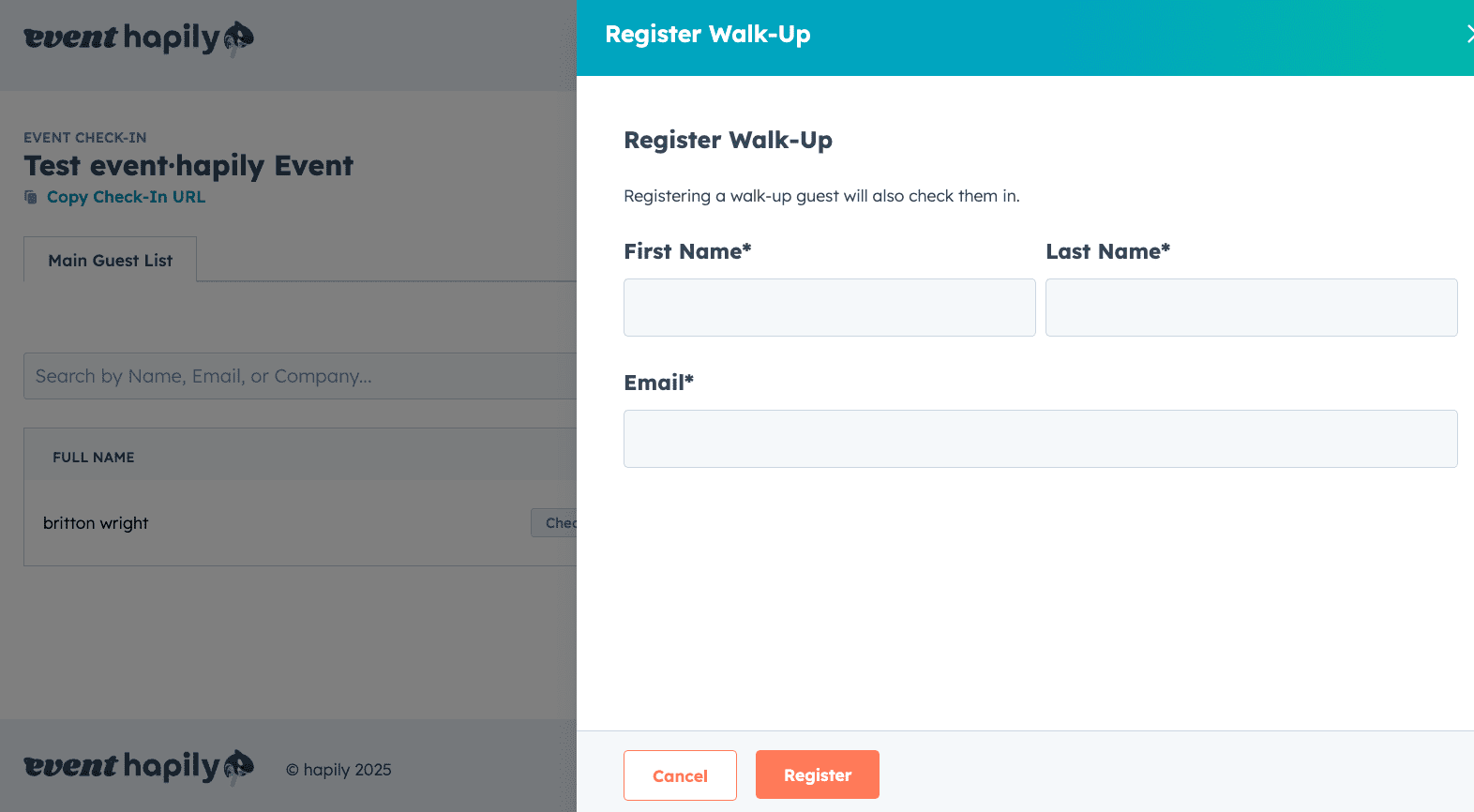
Task: Click the EVENT CHECK-IN label
Action: tap(85, 138)
